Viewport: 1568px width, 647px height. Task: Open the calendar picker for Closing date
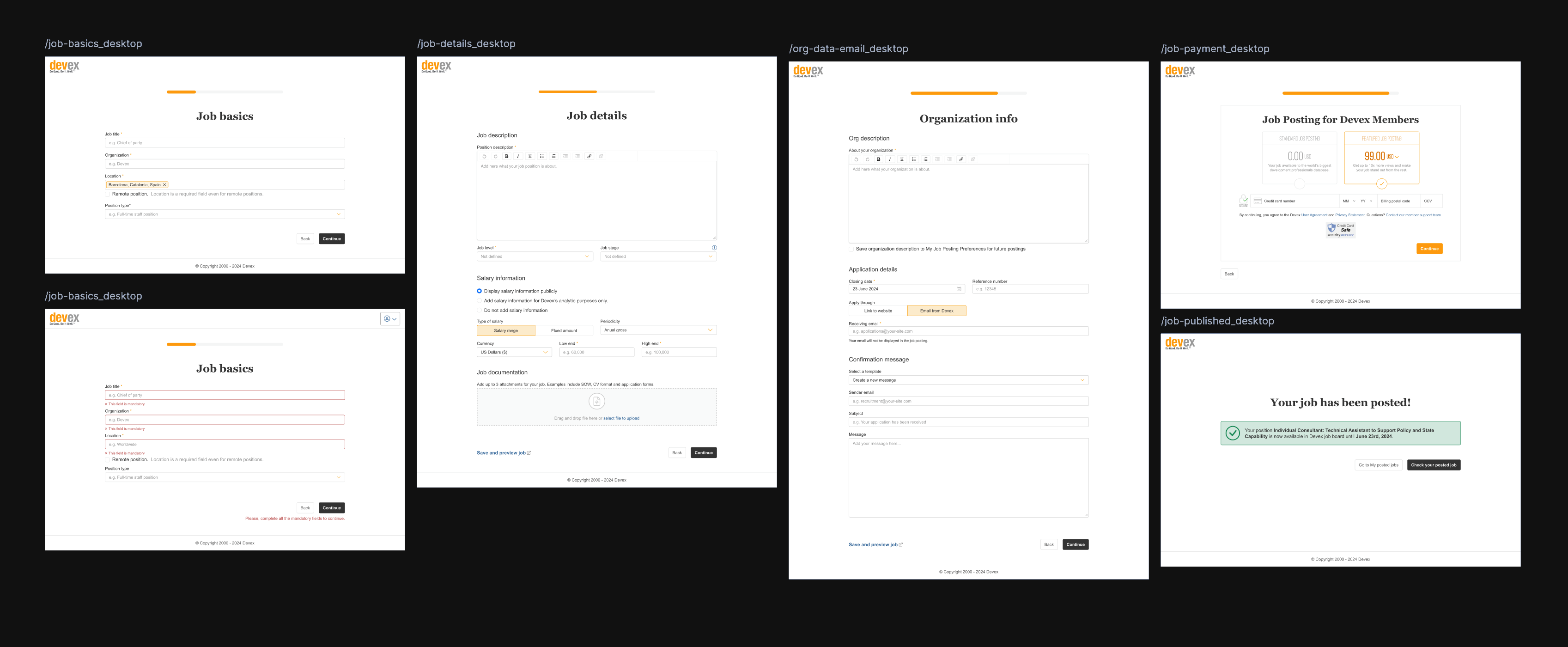[x=960, y=288]
